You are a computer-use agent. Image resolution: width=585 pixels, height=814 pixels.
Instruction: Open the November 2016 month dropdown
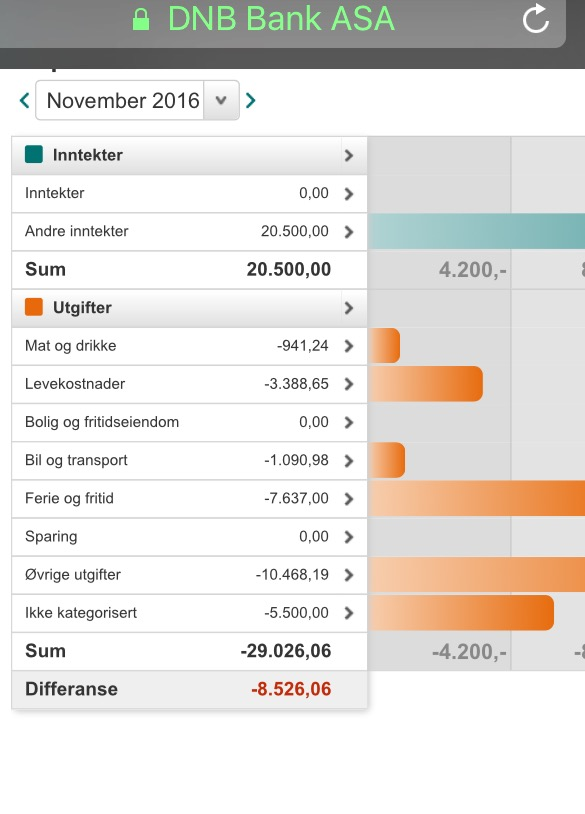tap(138, 100)
